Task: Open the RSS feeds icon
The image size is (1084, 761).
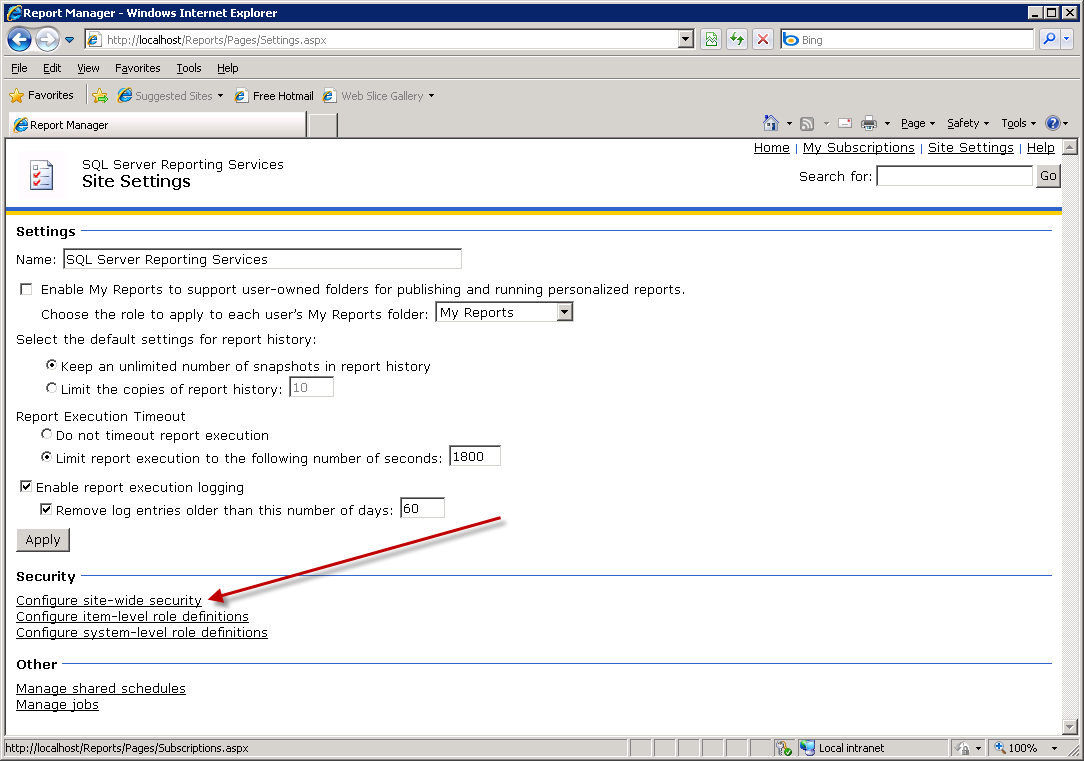Action: click(807, 122)
